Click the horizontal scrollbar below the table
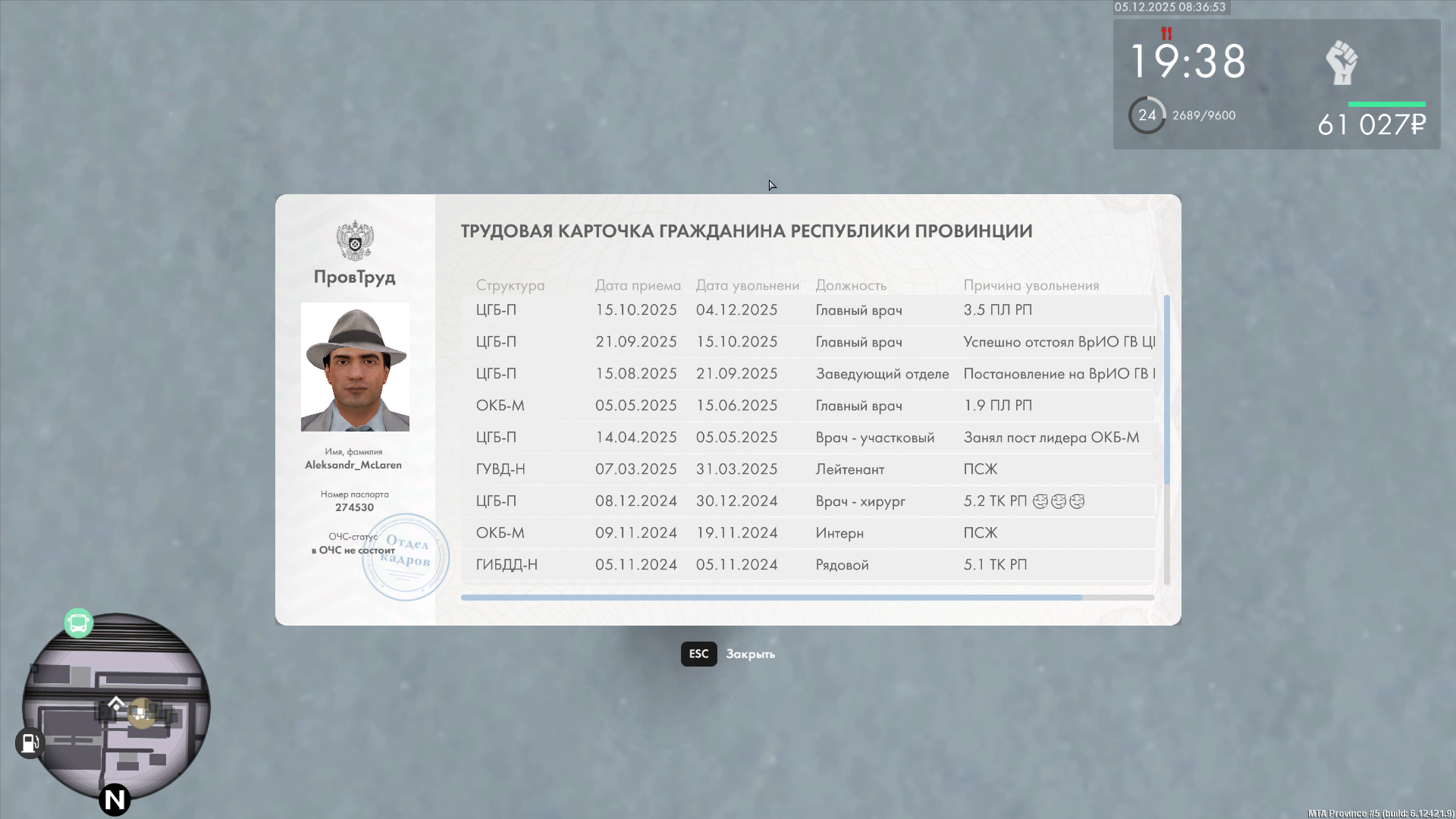This screenshot has width=1456, height=819. tap(771, 598)
